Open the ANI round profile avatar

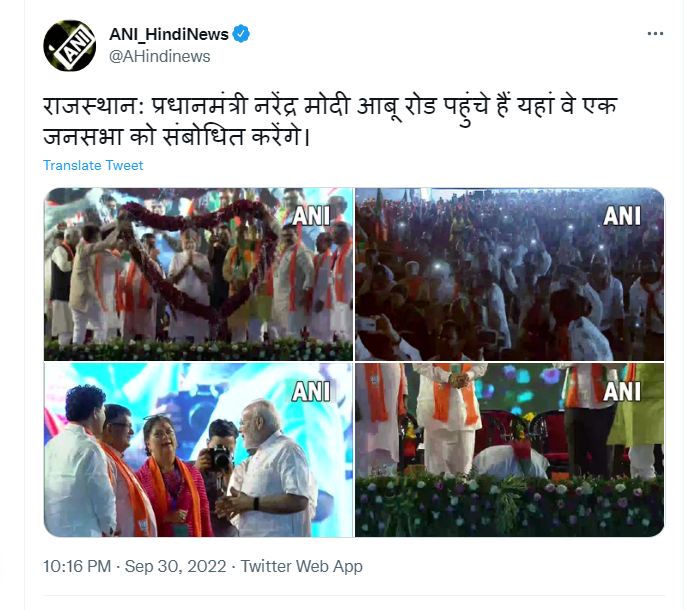pyautogui.click(x=69, y=45)
